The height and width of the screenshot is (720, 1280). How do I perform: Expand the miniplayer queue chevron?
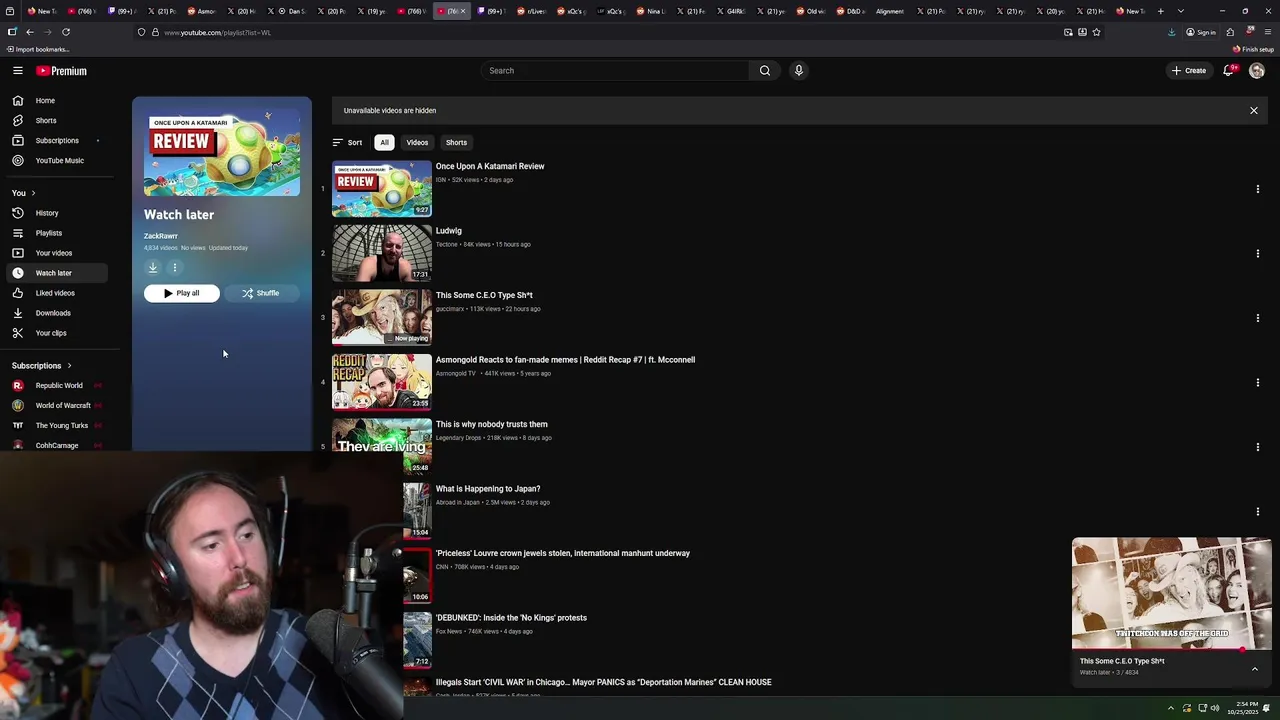click(1255, 668)
